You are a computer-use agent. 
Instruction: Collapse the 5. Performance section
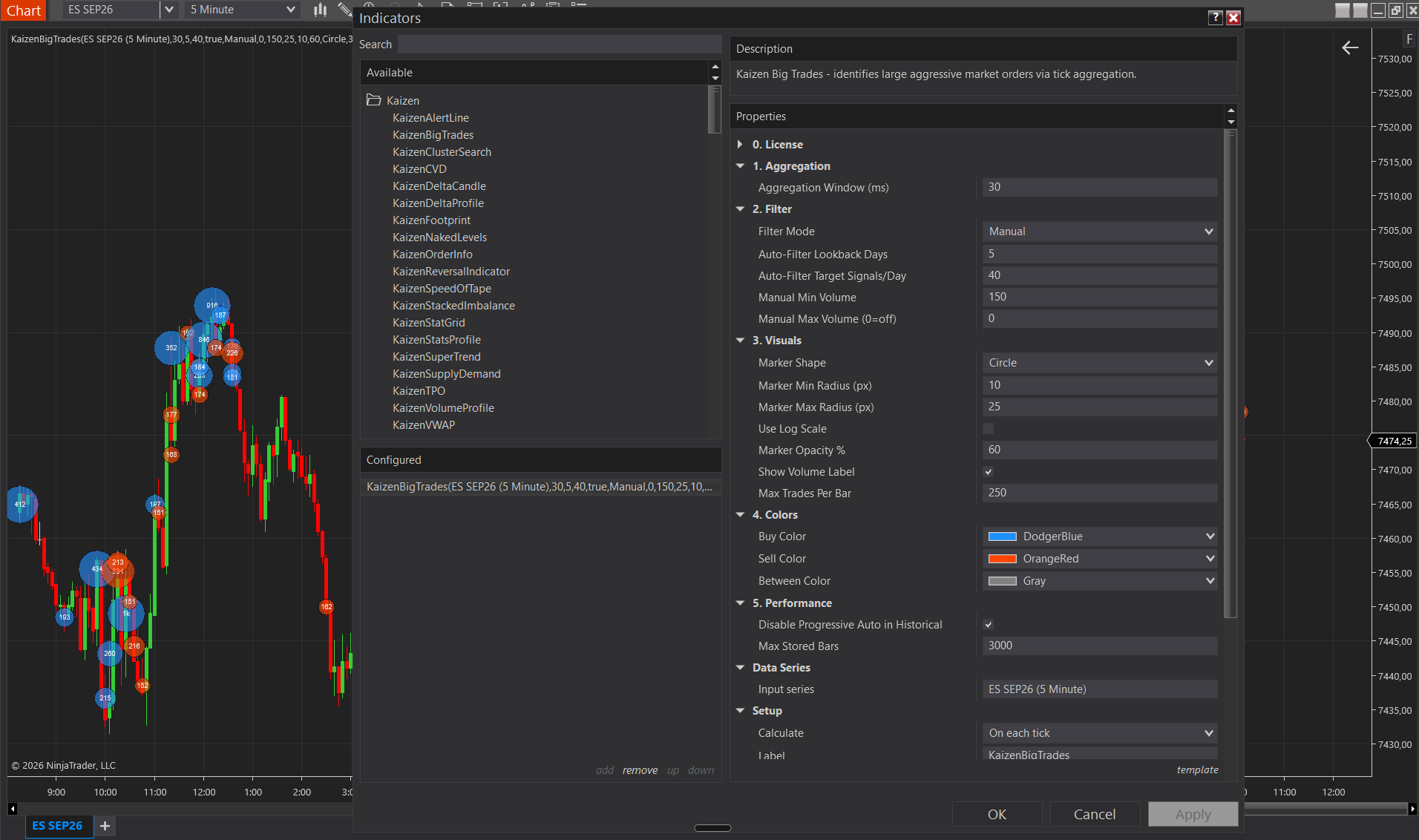(740, 603)
